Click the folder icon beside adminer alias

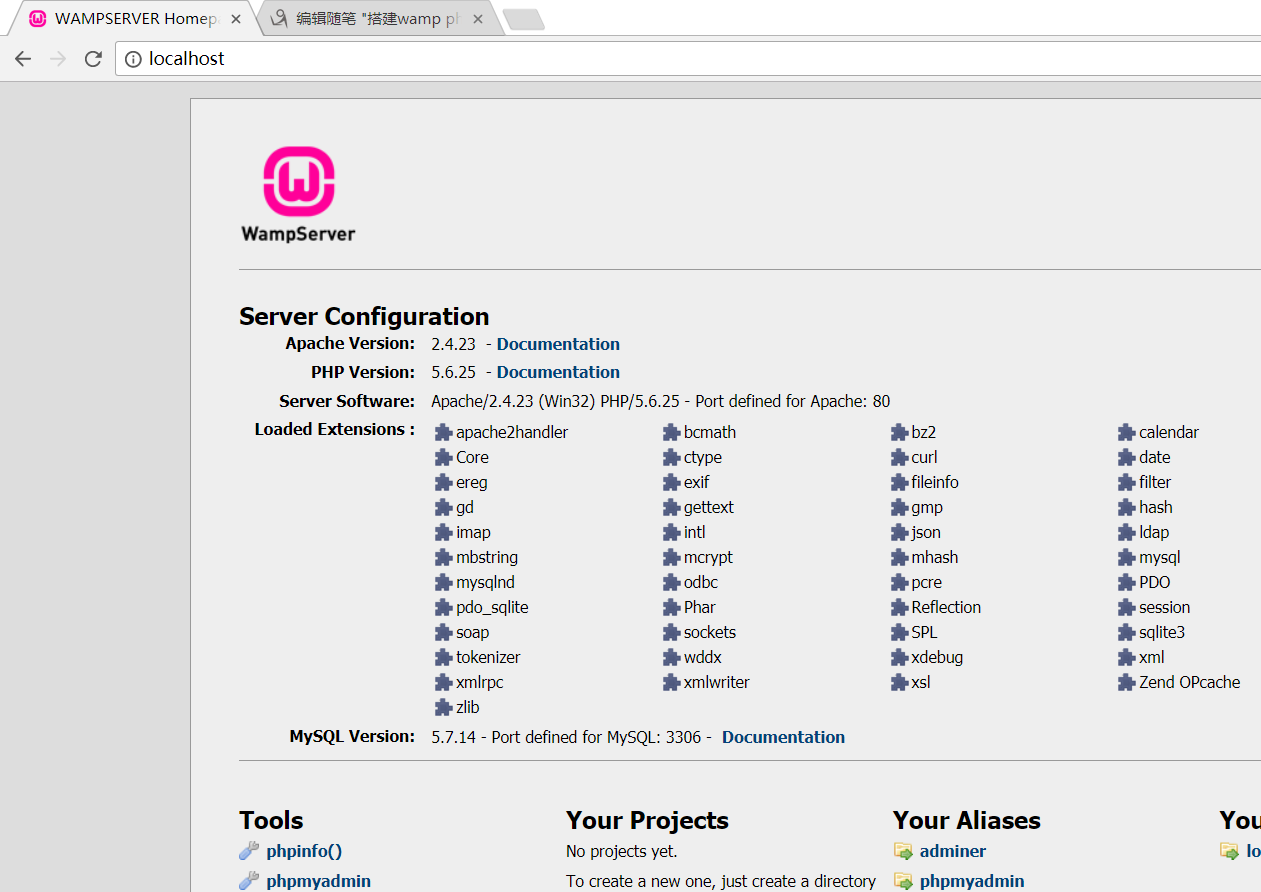coord(903,852)
